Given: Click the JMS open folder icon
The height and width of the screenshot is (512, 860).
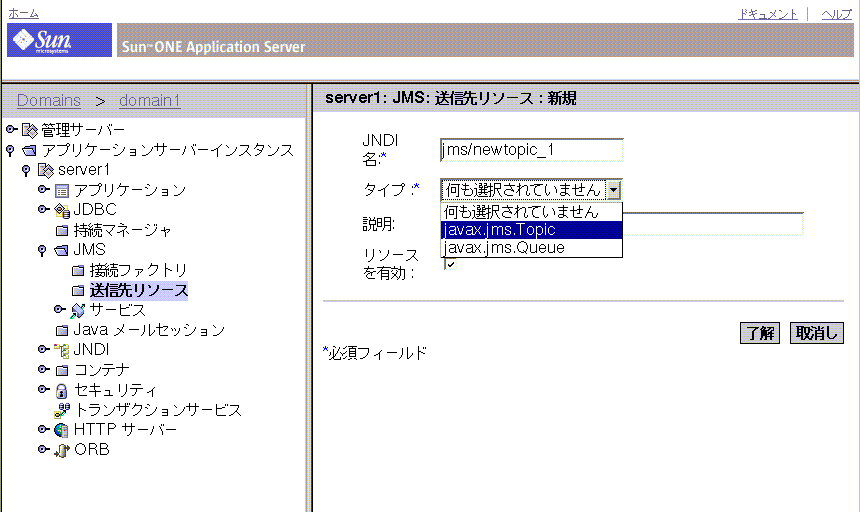Looking at the screenshot, I should 61,251.
